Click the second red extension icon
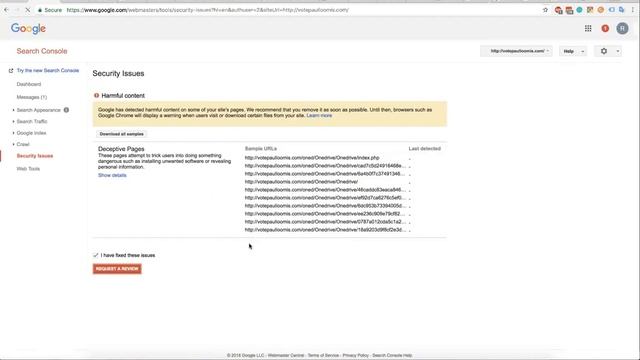Viewport: 640px width, 360px height. point(569,10)
